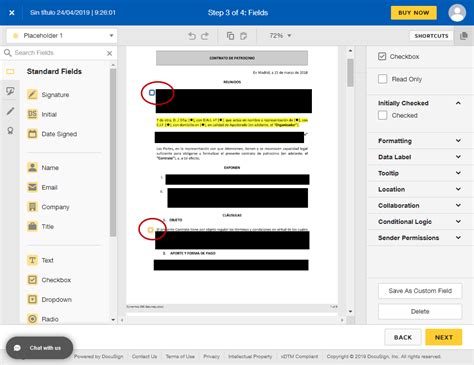
Task: Open the user profile avatar menu
Action: click(x=457, y=13)
